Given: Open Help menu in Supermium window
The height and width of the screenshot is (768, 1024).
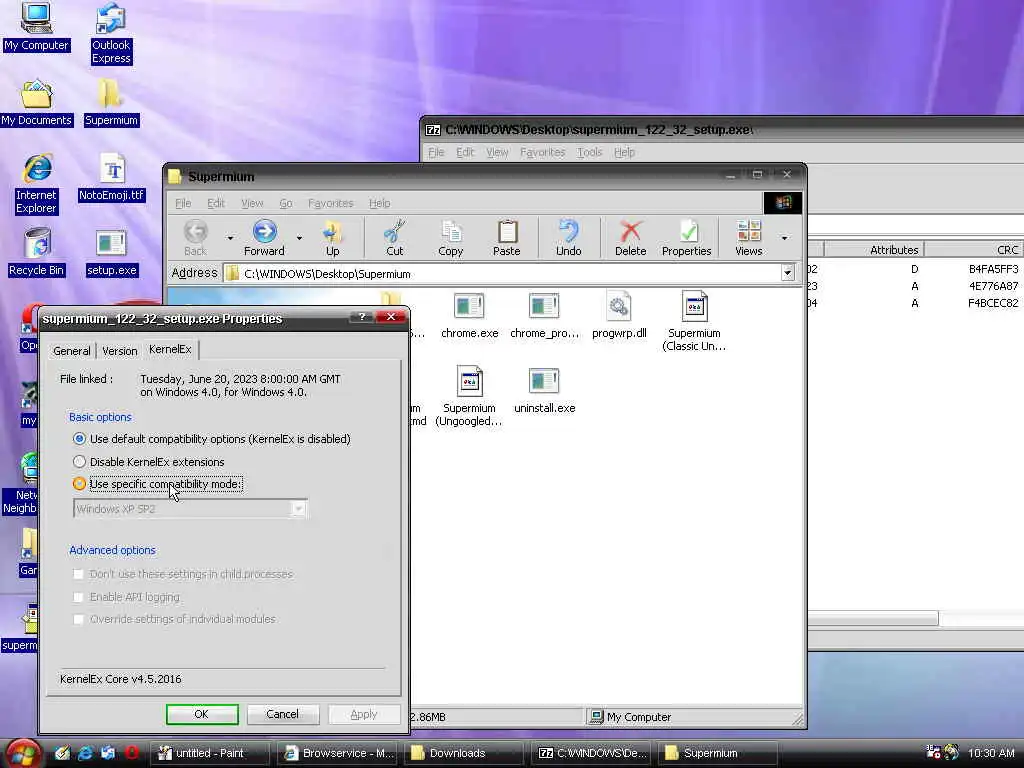Looking at the screenshot, I should coord(379,203).
